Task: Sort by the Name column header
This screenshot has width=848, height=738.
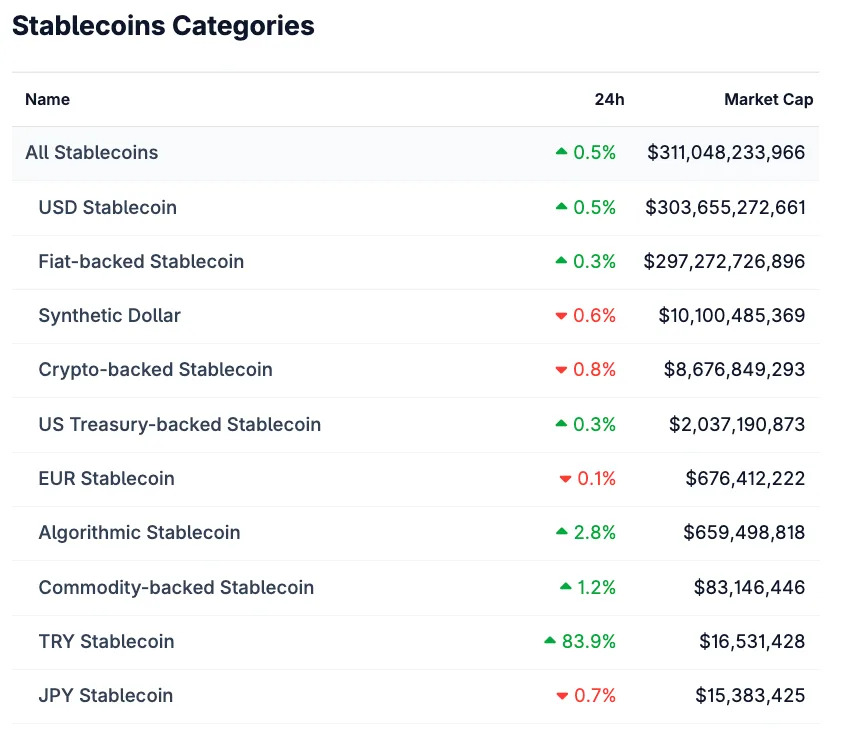Action: 47,99
